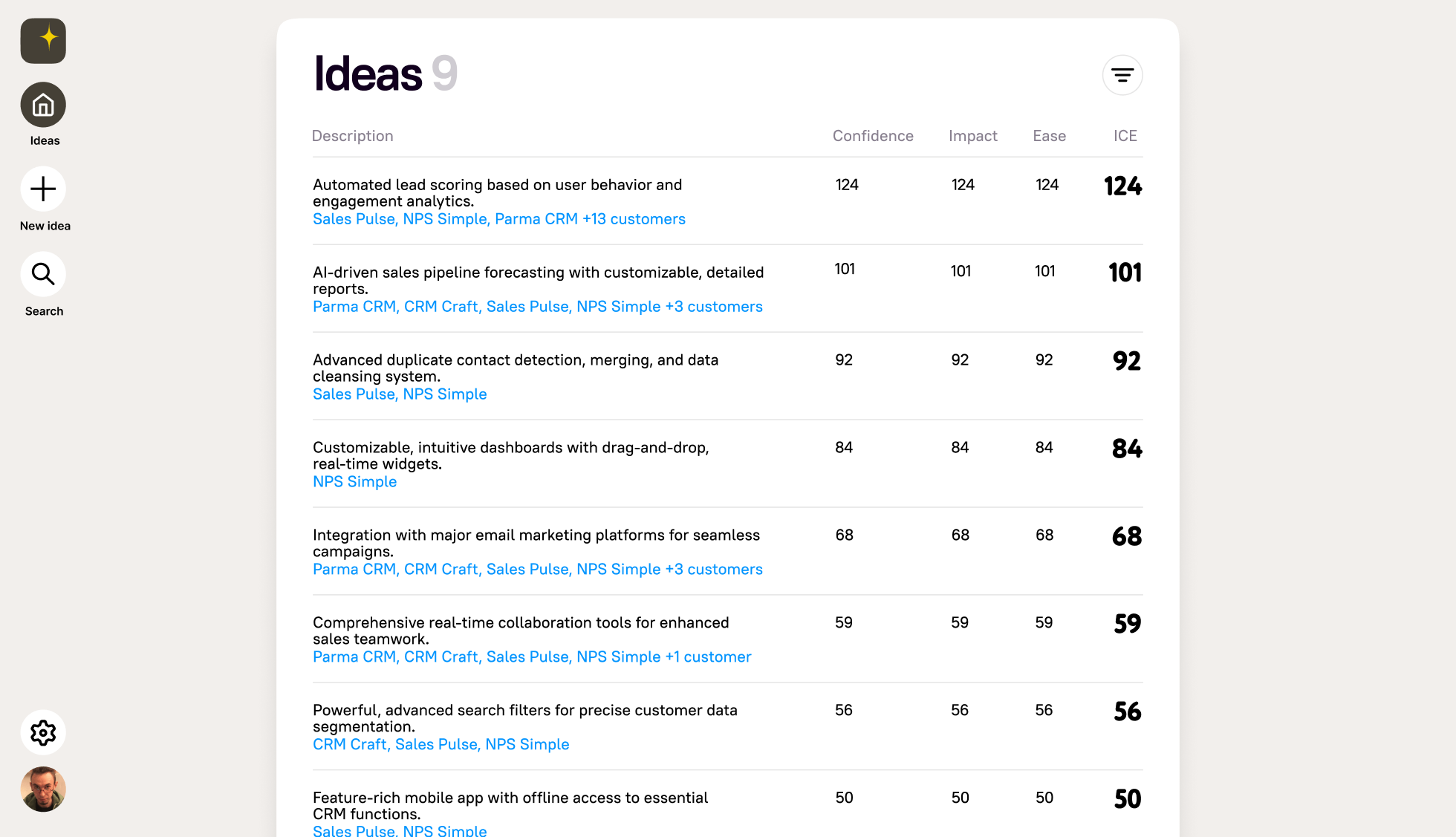This screenshot has width=1456, height=837.
Task: Click the yellow star app logo
Action: point(43,41)
